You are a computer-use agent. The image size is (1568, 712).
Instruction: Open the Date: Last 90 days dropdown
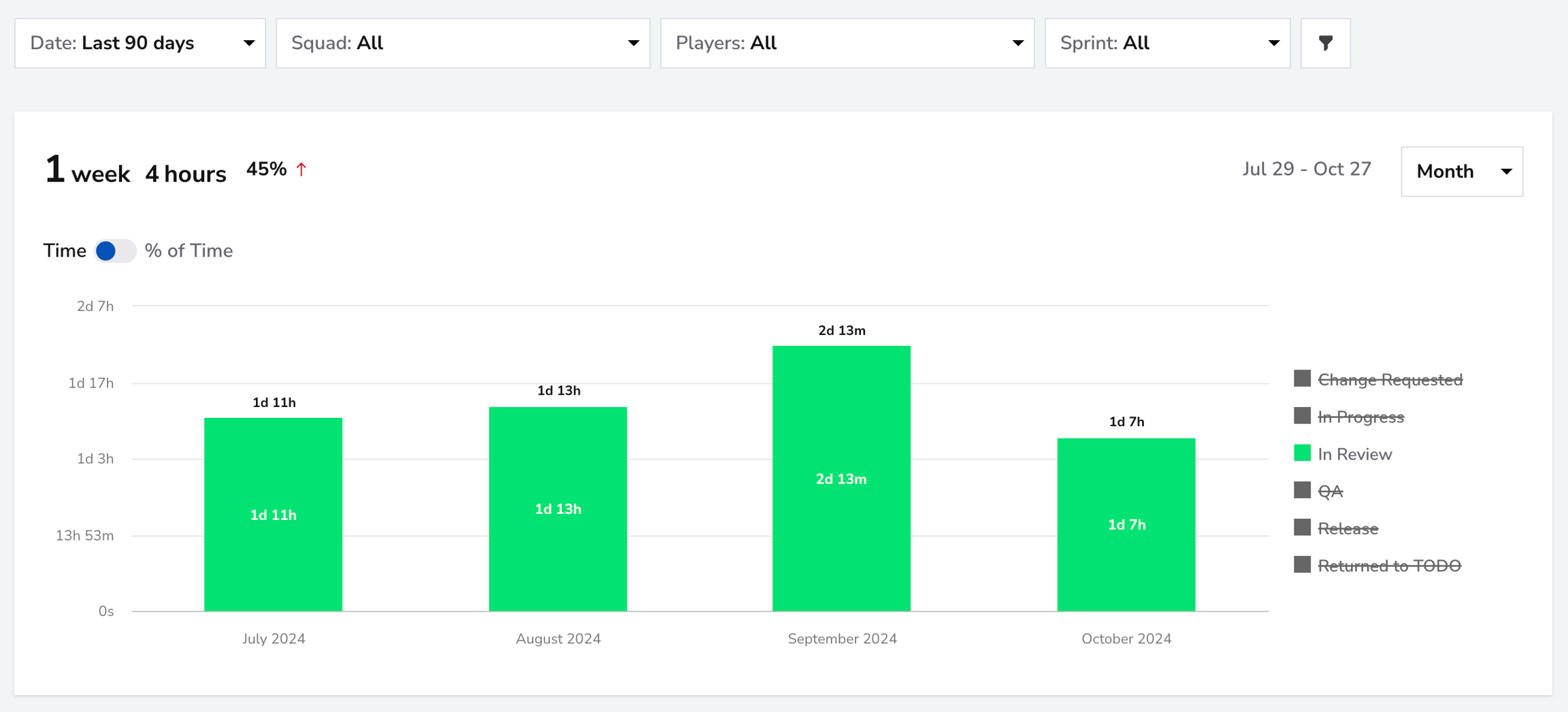[x=140, y=43]
